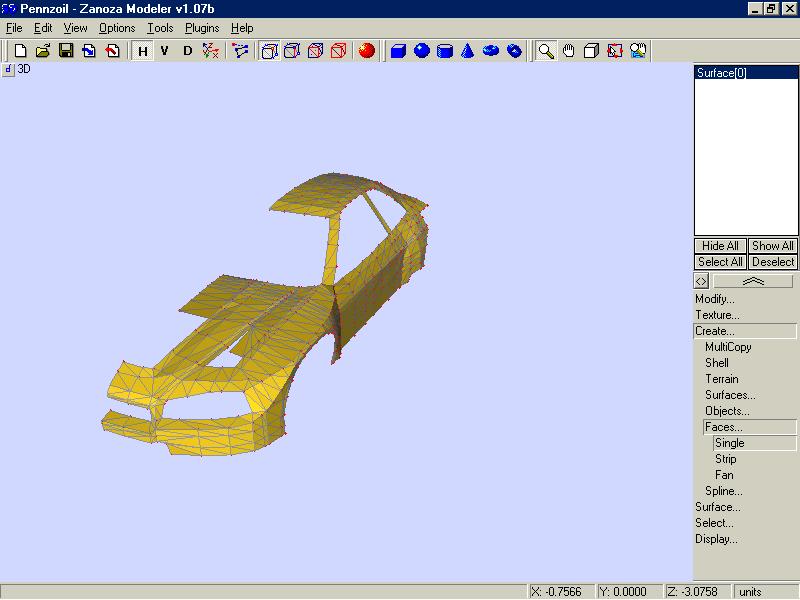This screenshot has width=800, height=600.
Task: Expand the Modify... section
Action: coord(715,299)
